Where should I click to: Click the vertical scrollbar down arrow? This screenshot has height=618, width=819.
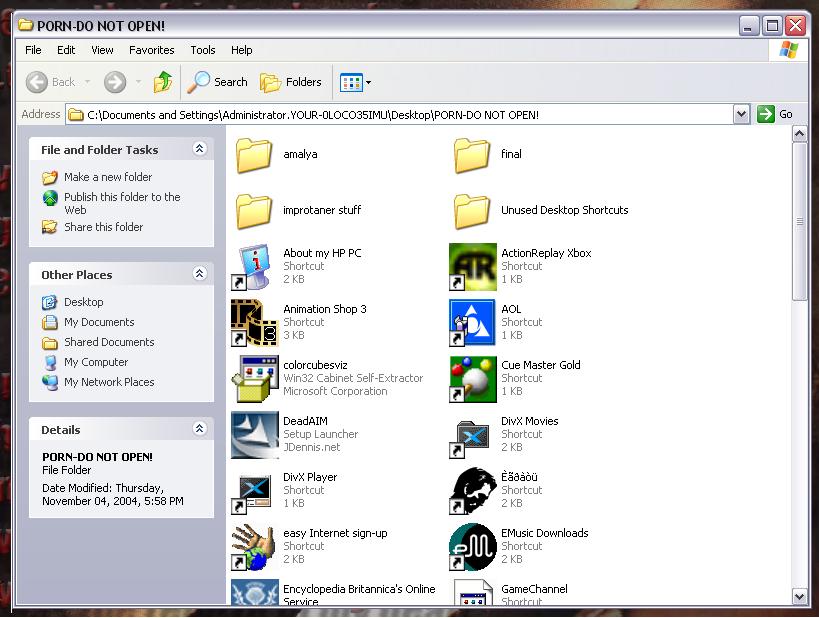(x=799, y=596)
